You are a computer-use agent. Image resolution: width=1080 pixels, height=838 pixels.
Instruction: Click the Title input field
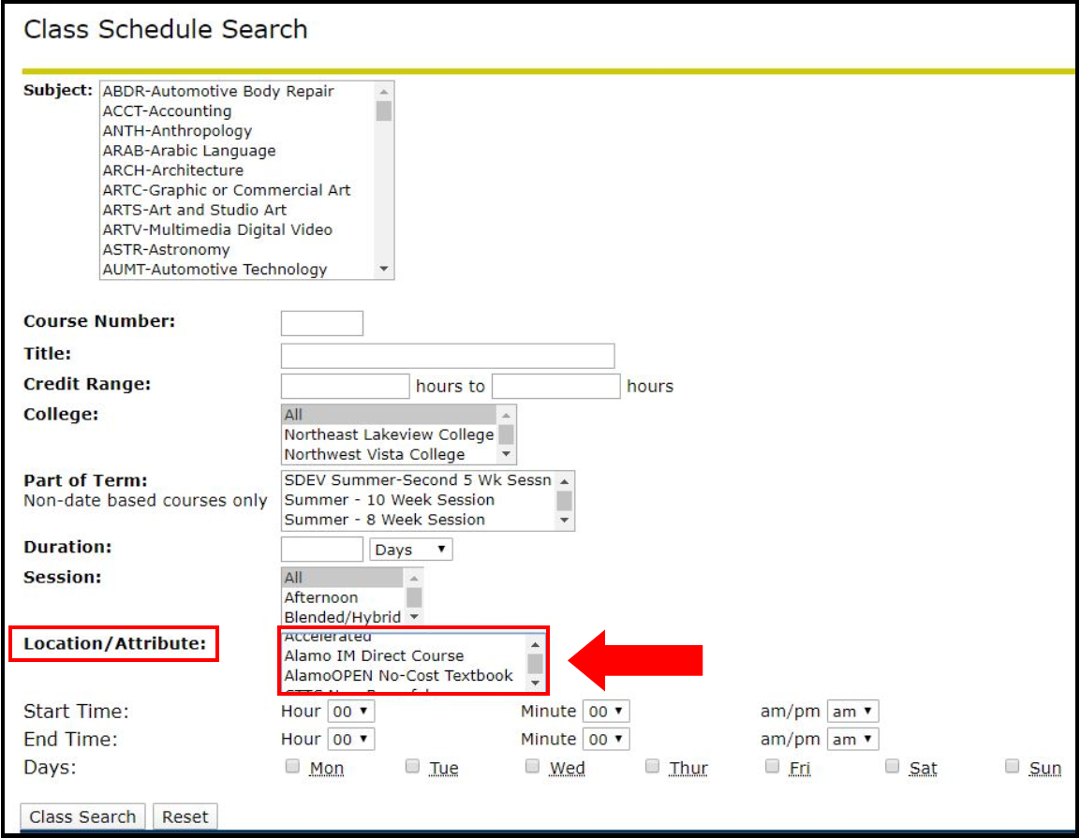[x=447, y=356]
